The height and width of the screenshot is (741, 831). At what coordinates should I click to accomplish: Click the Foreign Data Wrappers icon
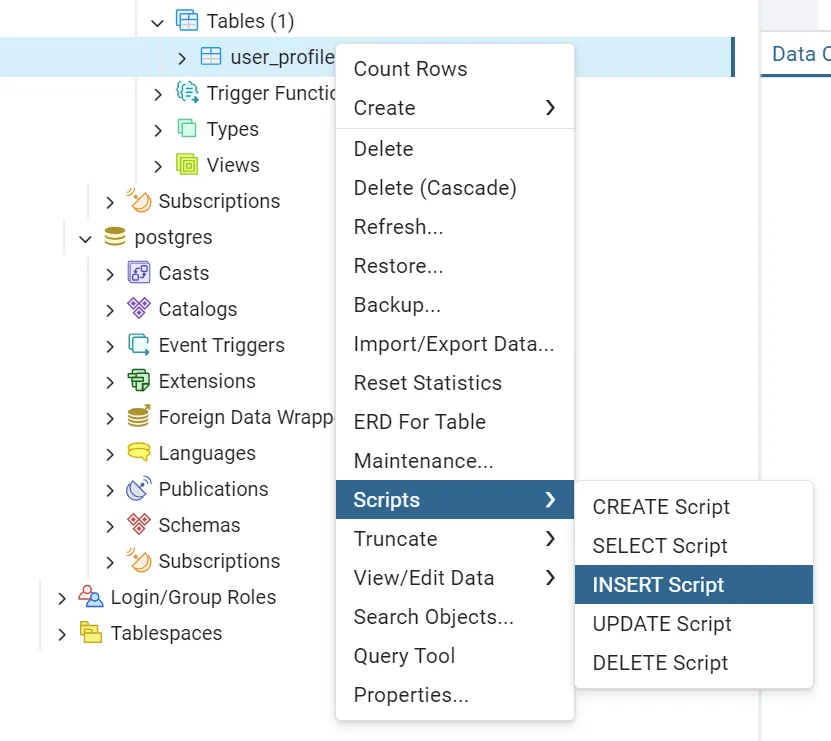tap(139, 416)
